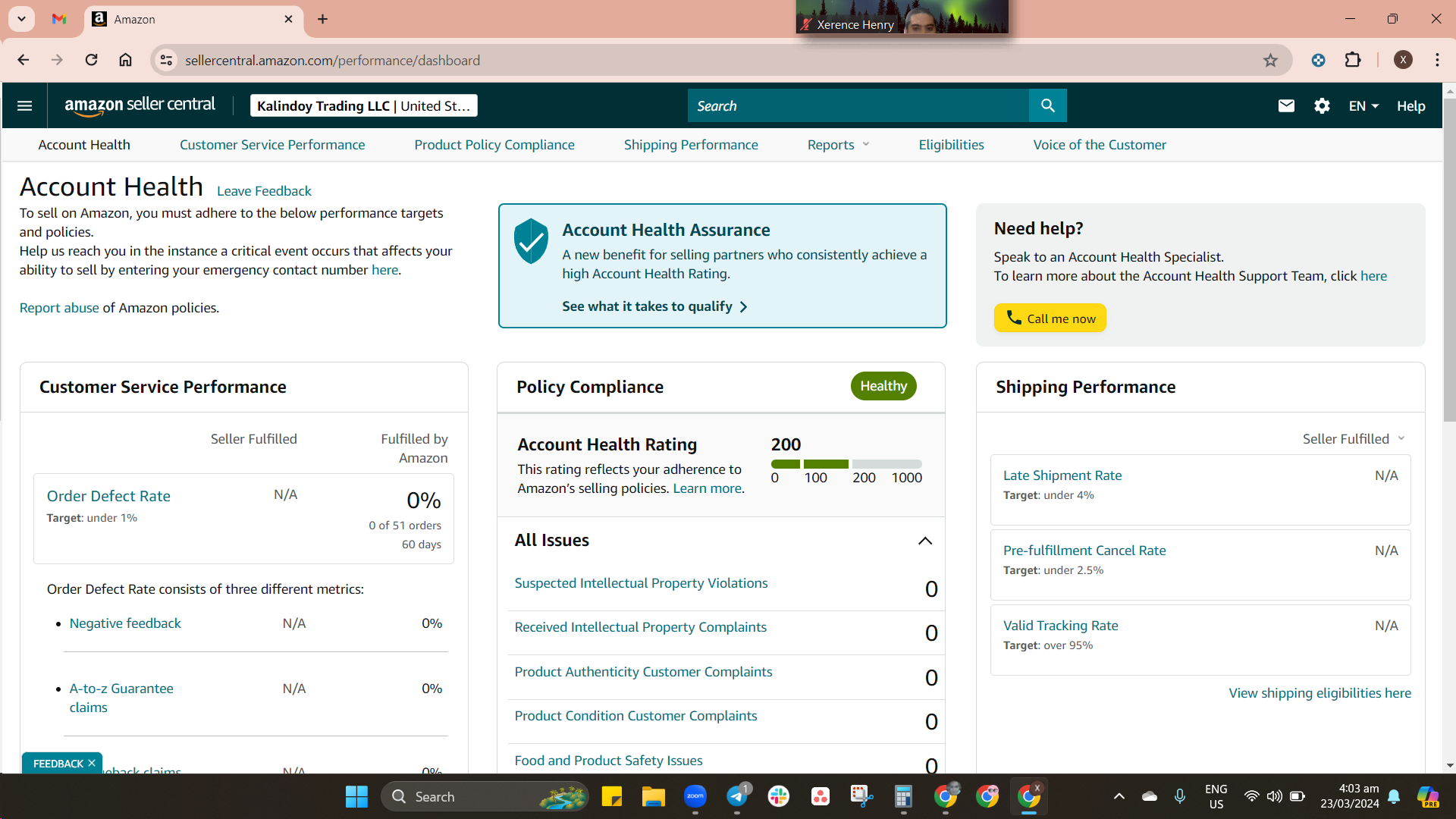View the Late Shipment Rate details
The width and height of the screenshot is (1456, 819).
pyautogui.click(x=1062, y=475)
